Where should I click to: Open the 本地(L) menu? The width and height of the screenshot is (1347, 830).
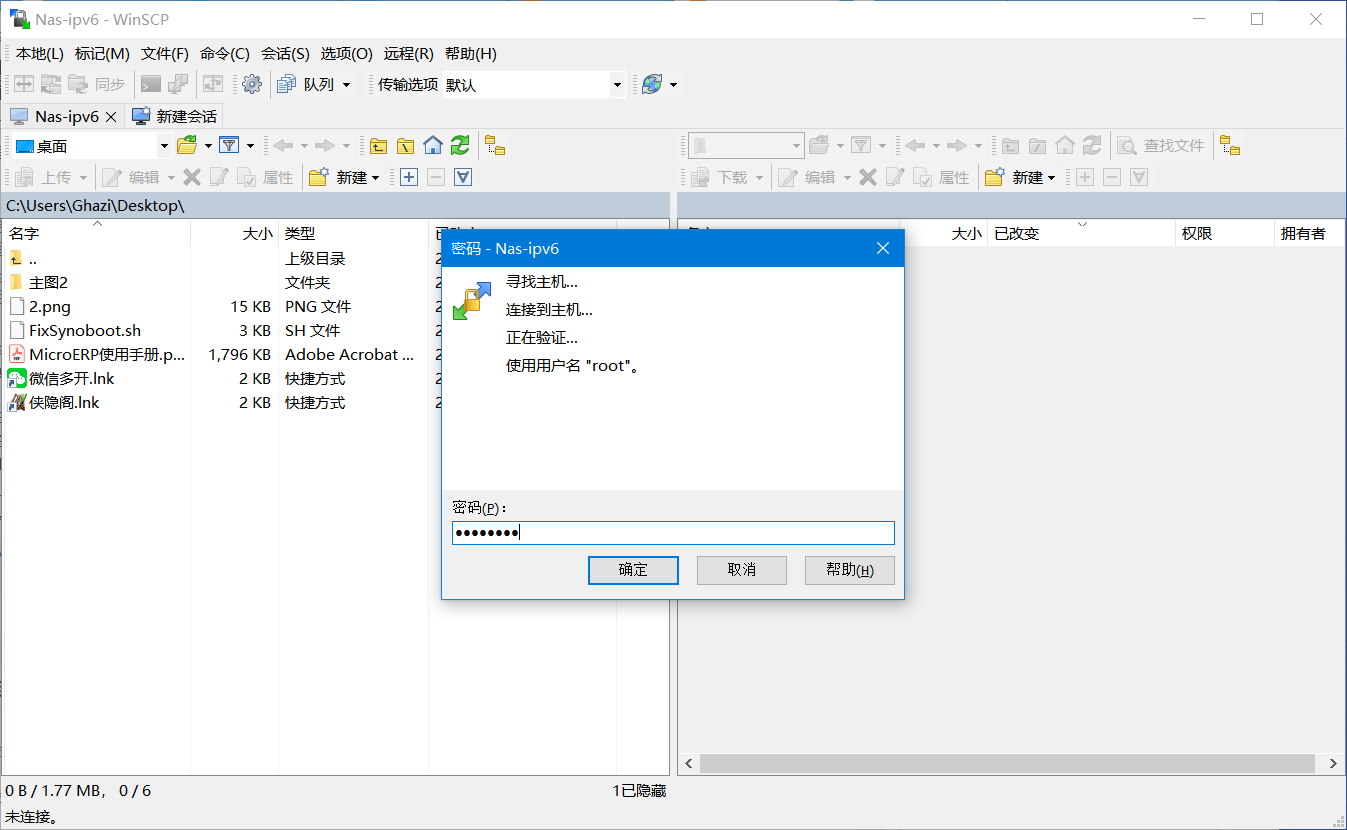39,54
